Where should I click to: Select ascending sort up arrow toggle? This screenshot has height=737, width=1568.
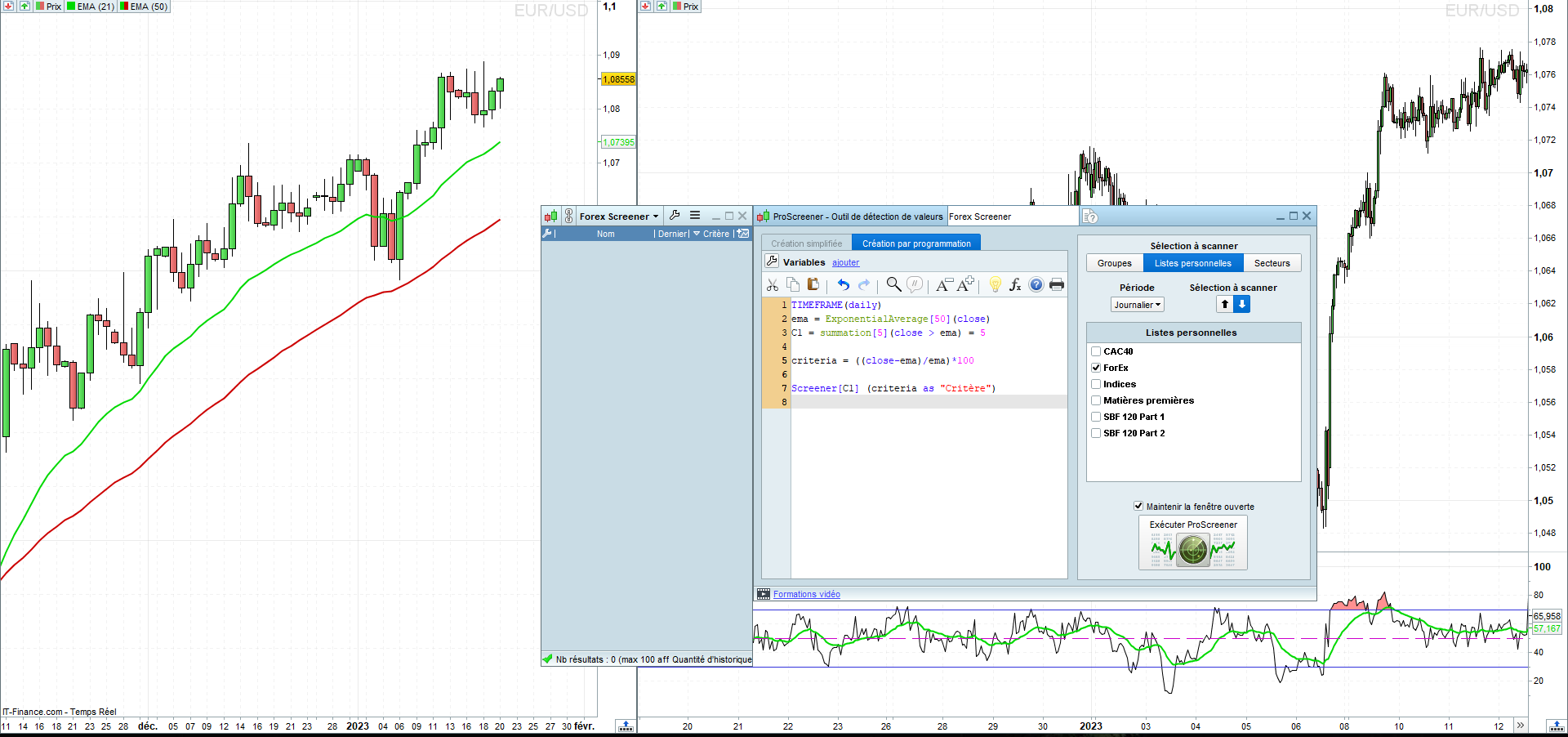(x=1224, y=304)
